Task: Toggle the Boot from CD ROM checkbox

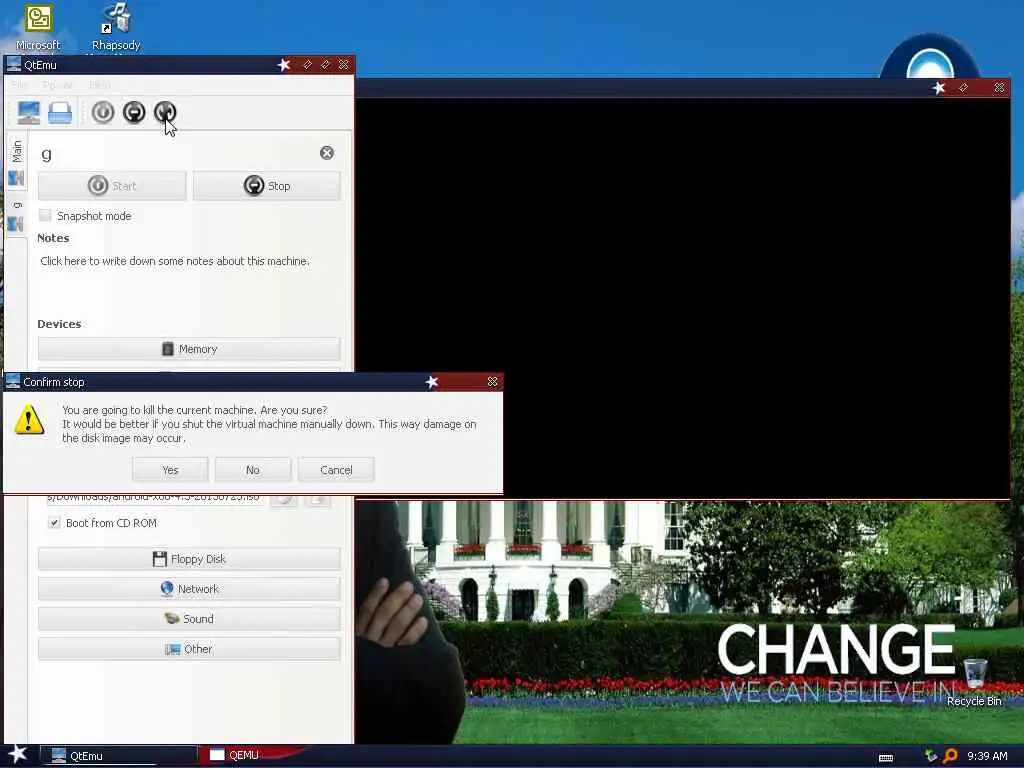Action: coord(54,522)
